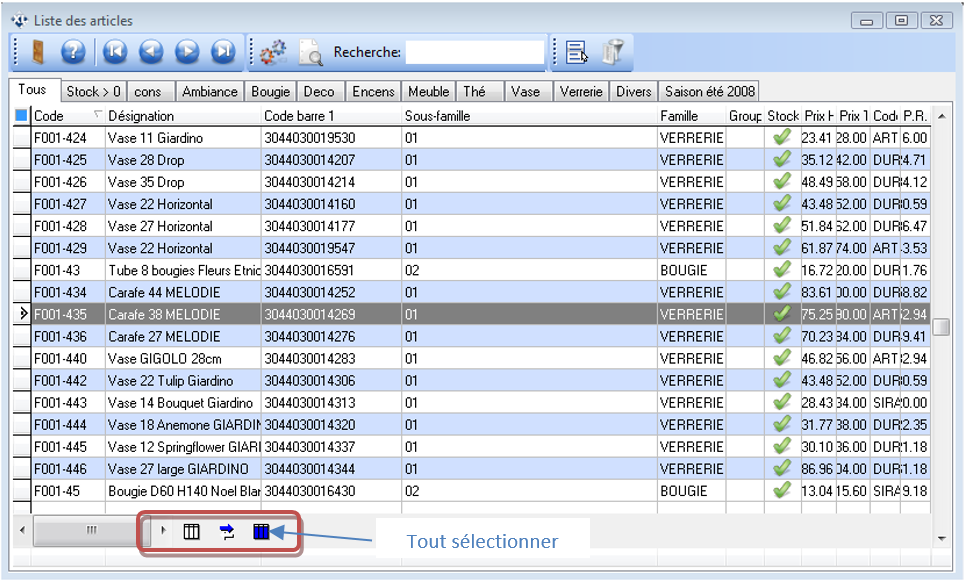This screenshot has height=581, width=964.
Task: Click the gears settings icon
Action: [x=273, y=52]
